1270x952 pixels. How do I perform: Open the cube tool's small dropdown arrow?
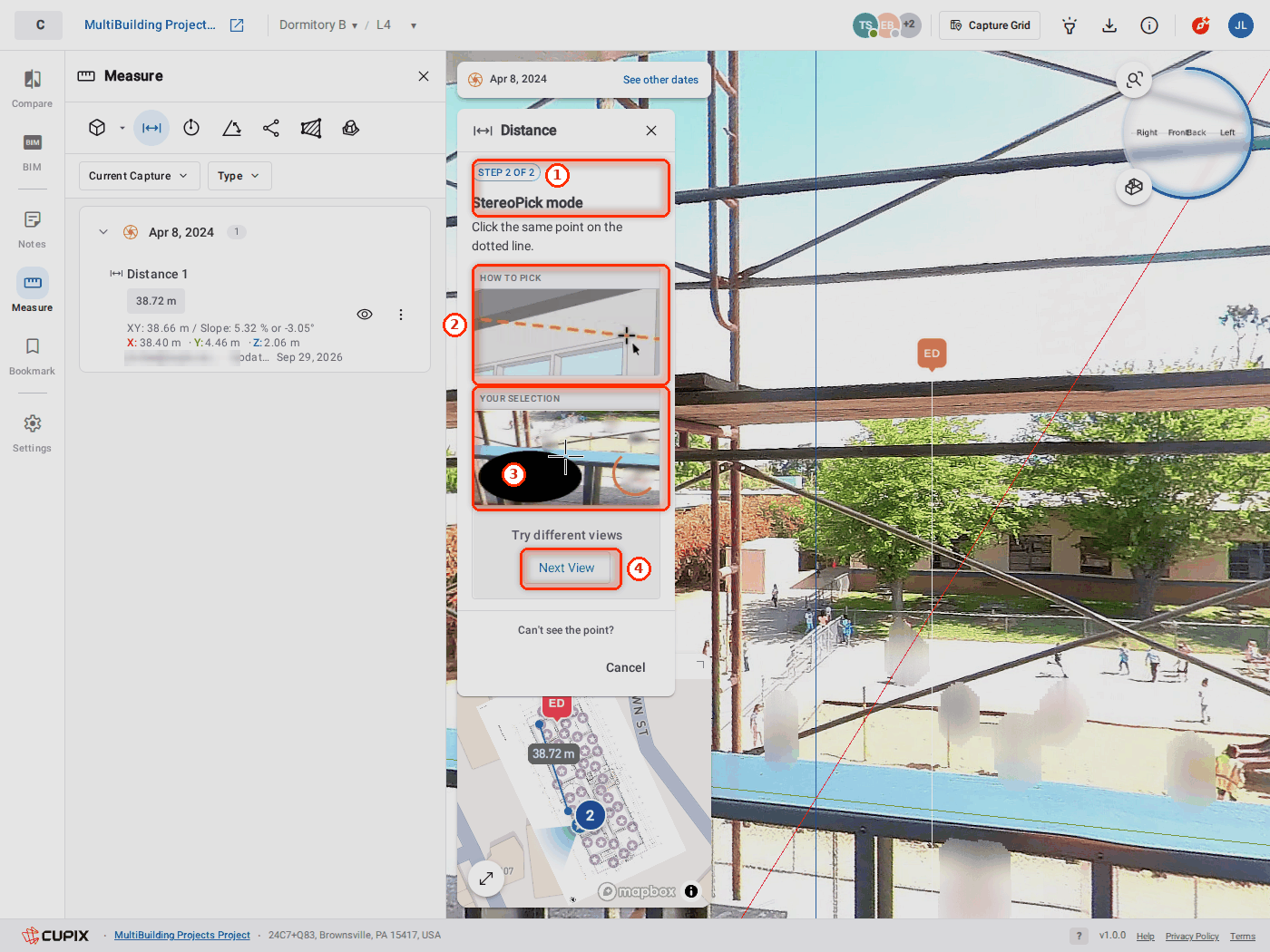[x=122, y=128]
